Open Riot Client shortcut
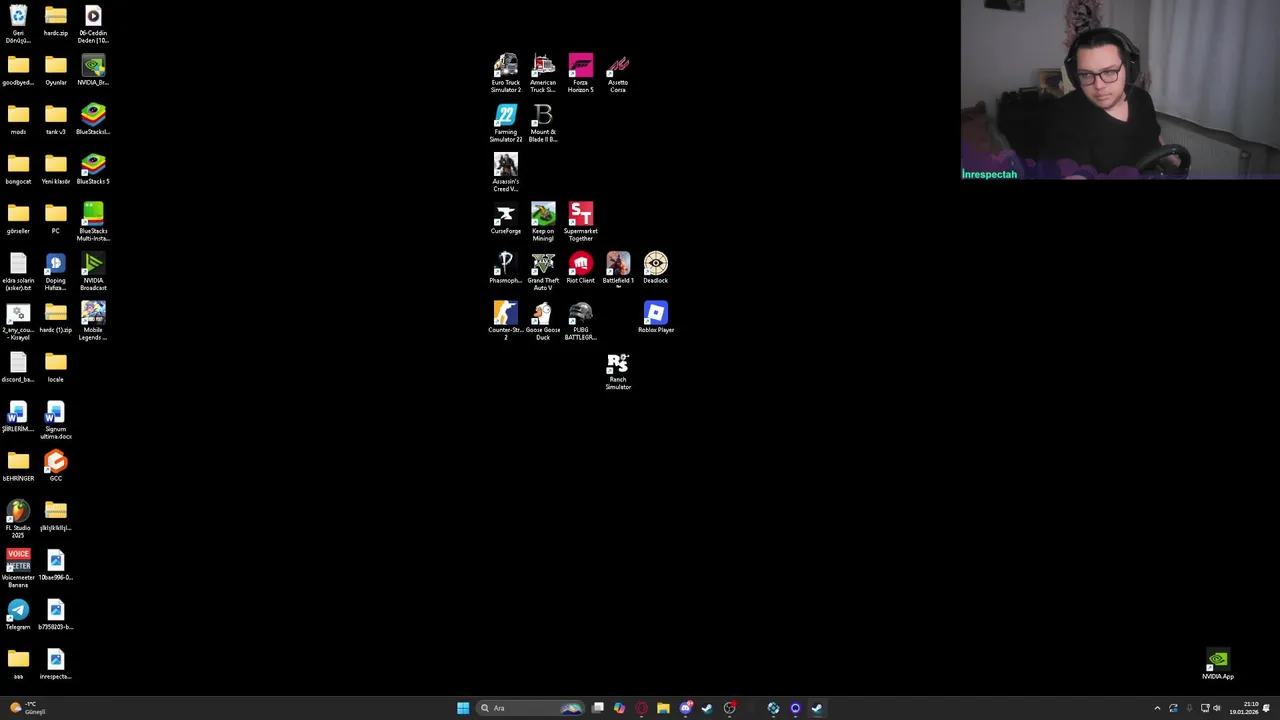This screenshot has height=720, width=1280. click(580, 268)
